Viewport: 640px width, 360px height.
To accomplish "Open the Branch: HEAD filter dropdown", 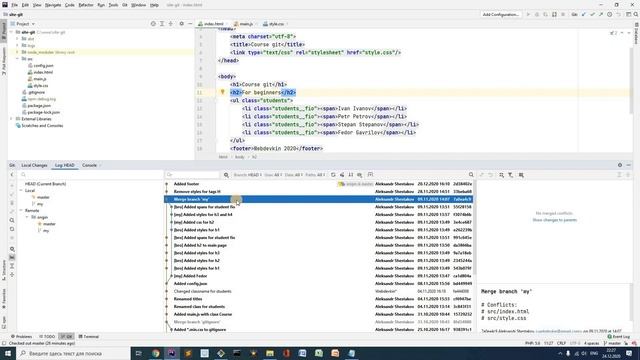I will pos(248,175).
